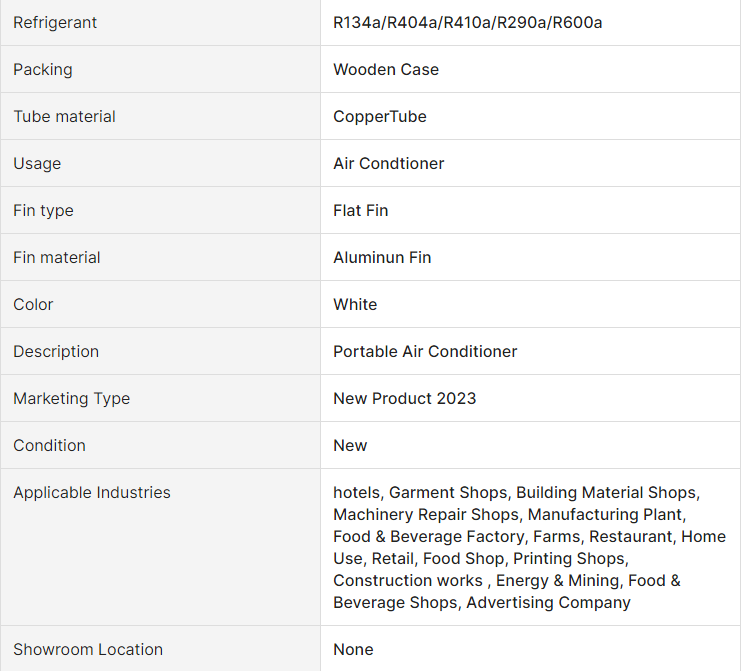
Task: Select the New Product 2023 value
Action: click(405, 398)
